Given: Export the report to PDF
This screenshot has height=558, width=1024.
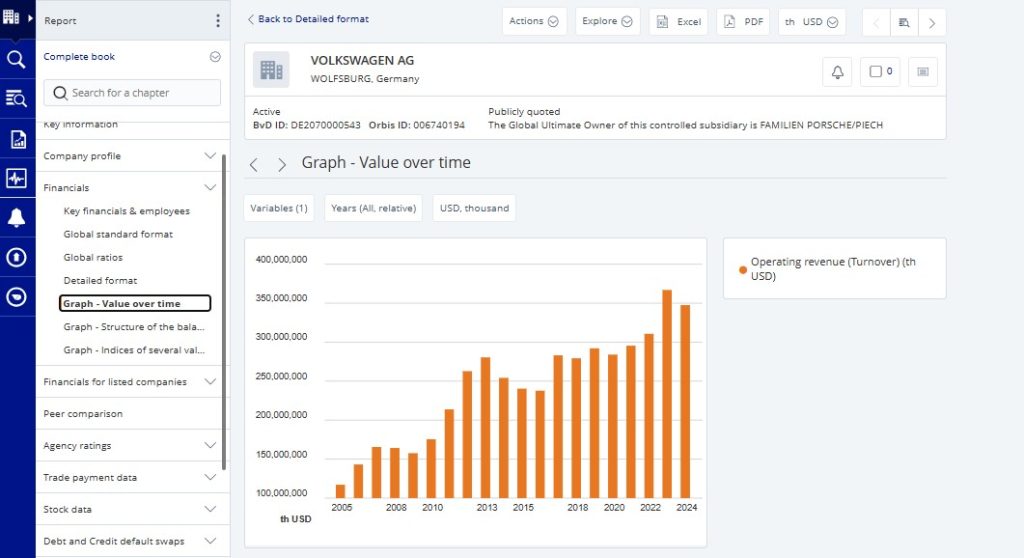Looking at the screenshot, I should point(743,22).
